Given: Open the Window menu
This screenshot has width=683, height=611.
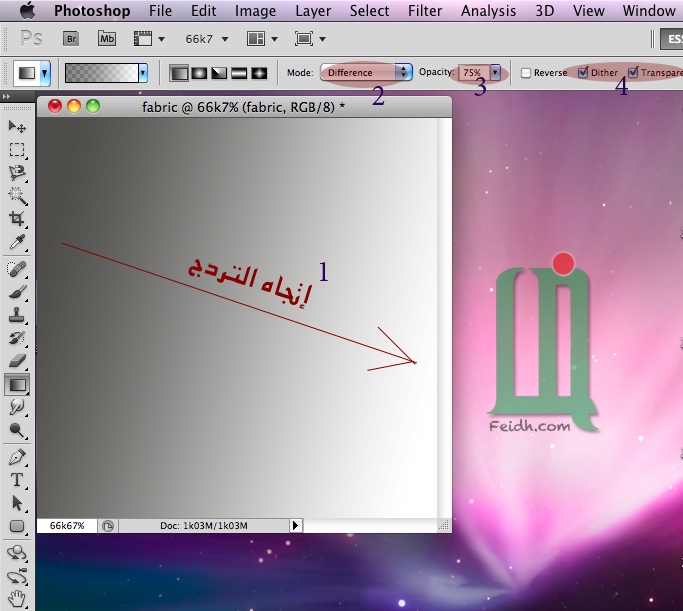Looking at the screenshot, I should [x=649, y=10].
